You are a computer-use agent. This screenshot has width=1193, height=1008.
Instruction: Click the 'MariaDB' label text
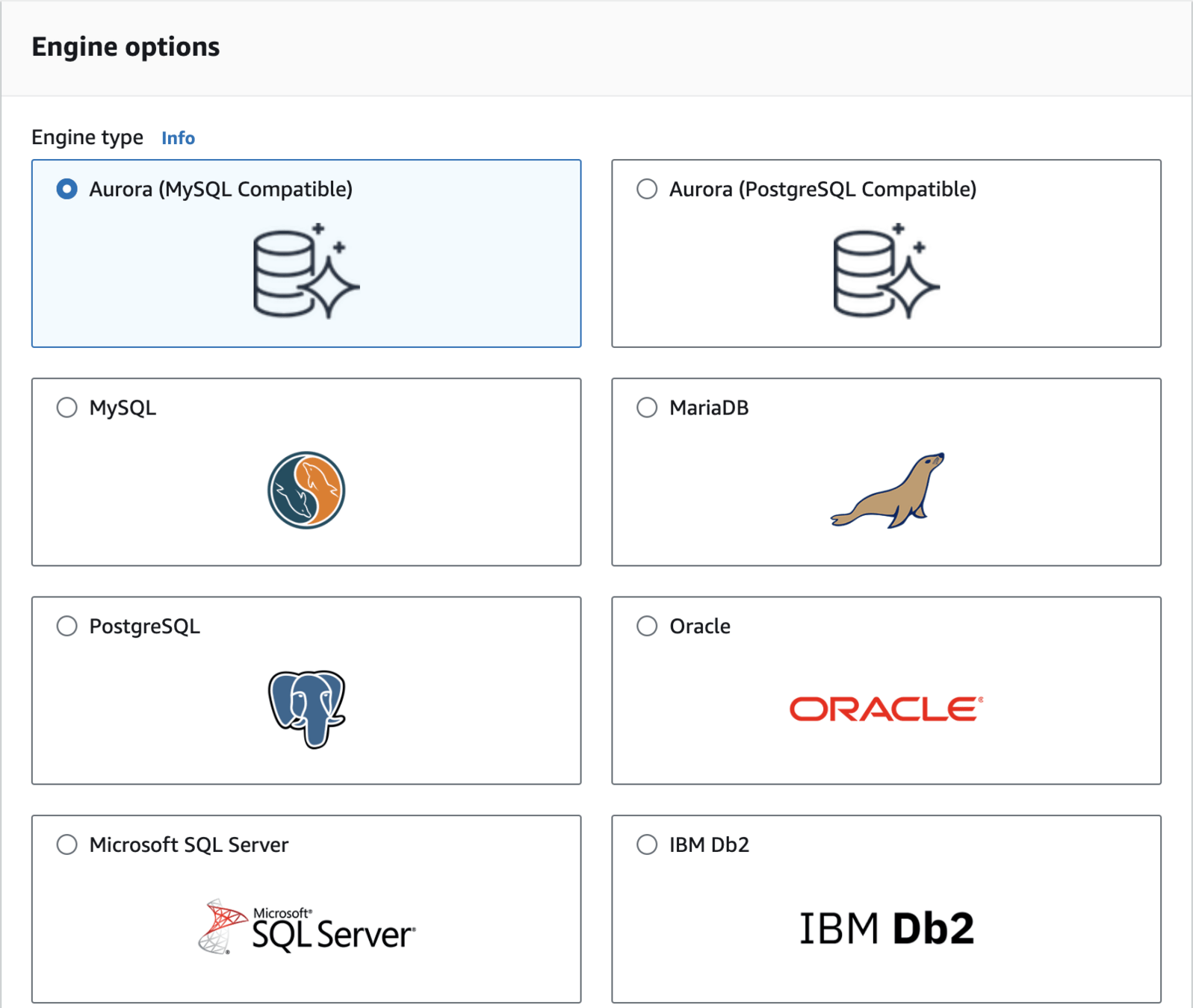coord(709,408)
